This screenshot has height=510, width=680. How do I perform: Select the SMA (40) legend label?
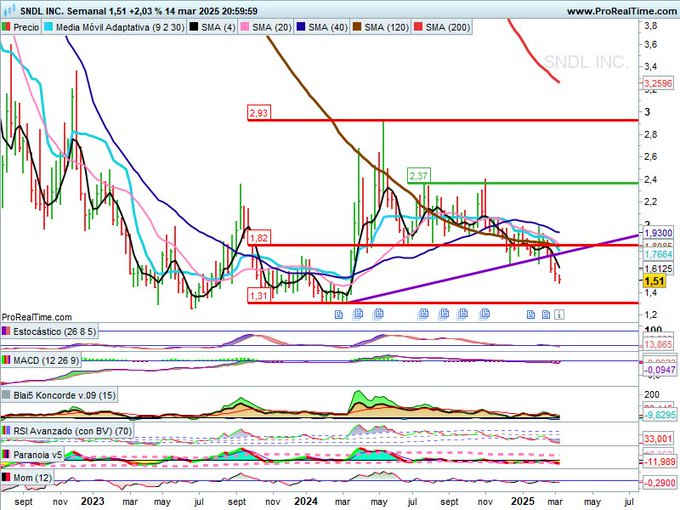click(x=328, y=27)
